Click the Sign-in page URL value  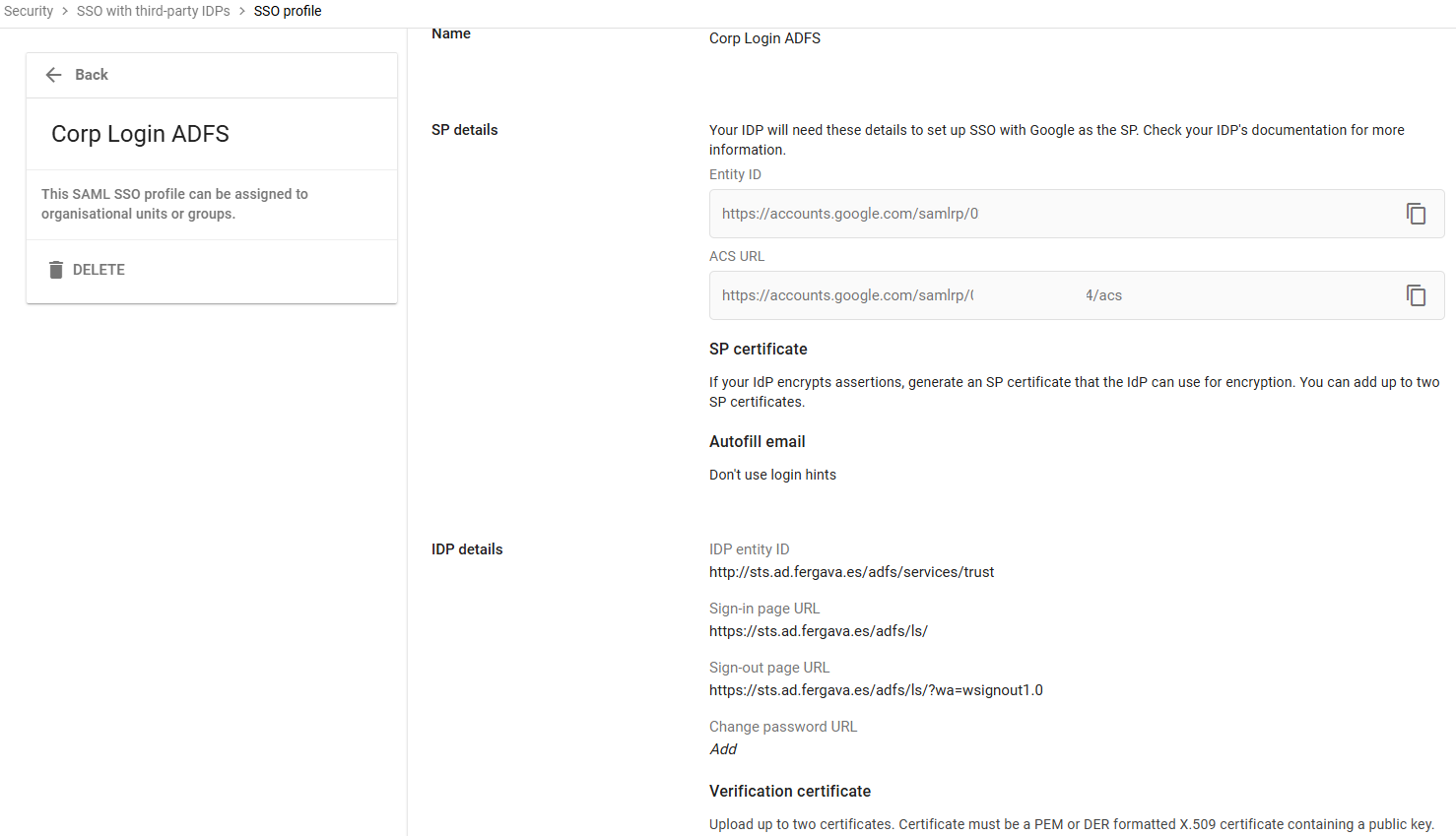pos(818,630)
